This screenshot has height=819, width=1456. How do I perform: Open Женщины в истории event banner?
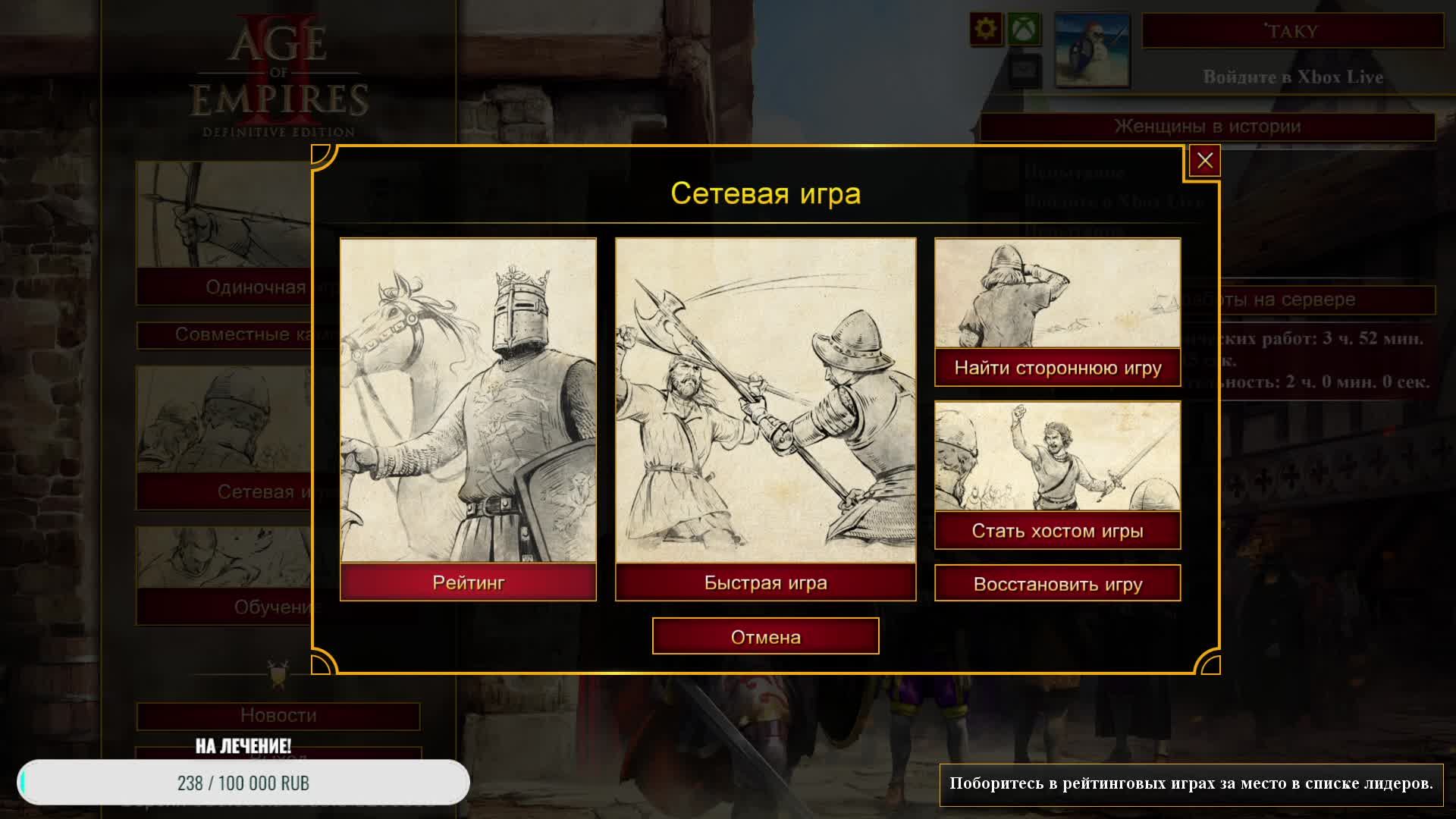coord(1207,127)
